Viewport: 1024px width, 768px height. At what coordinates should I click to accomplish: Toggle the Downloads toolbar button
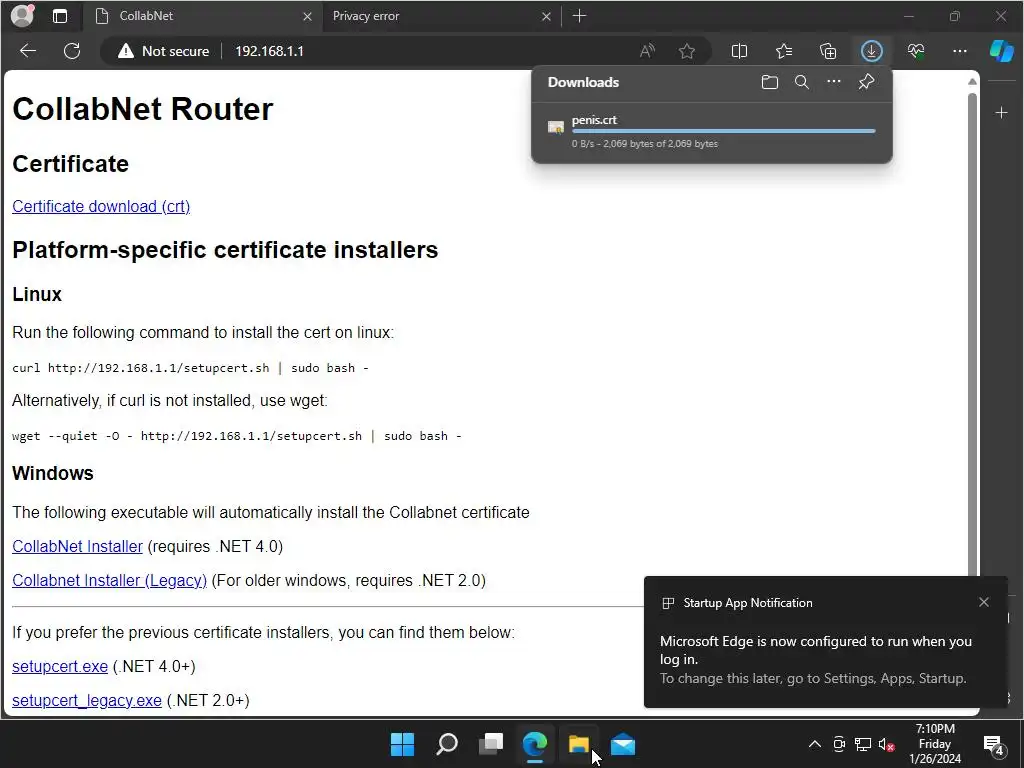click(x=872, y=51)
